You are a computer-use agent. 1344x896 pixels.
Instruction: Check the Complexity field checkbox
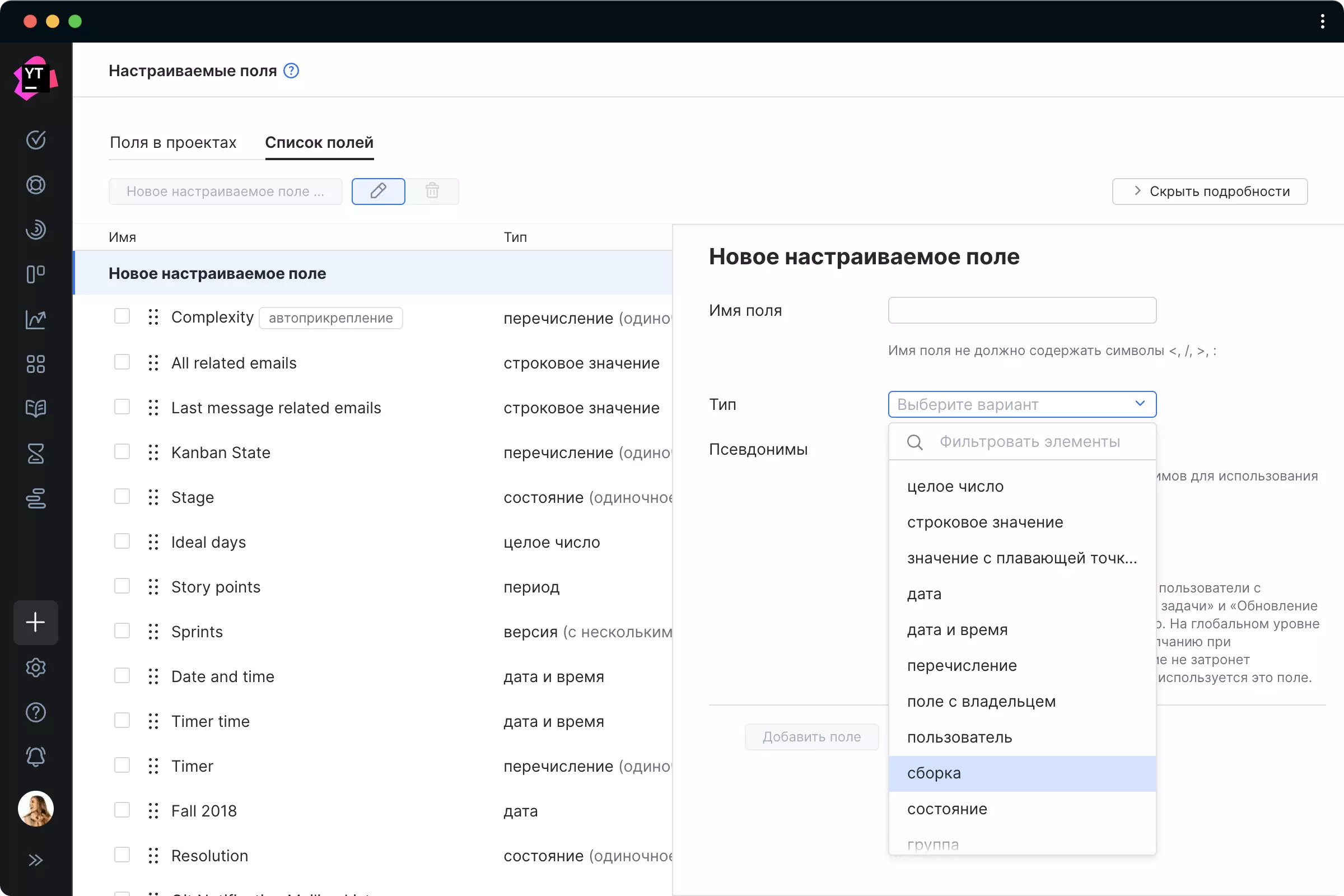pos(122,316)
